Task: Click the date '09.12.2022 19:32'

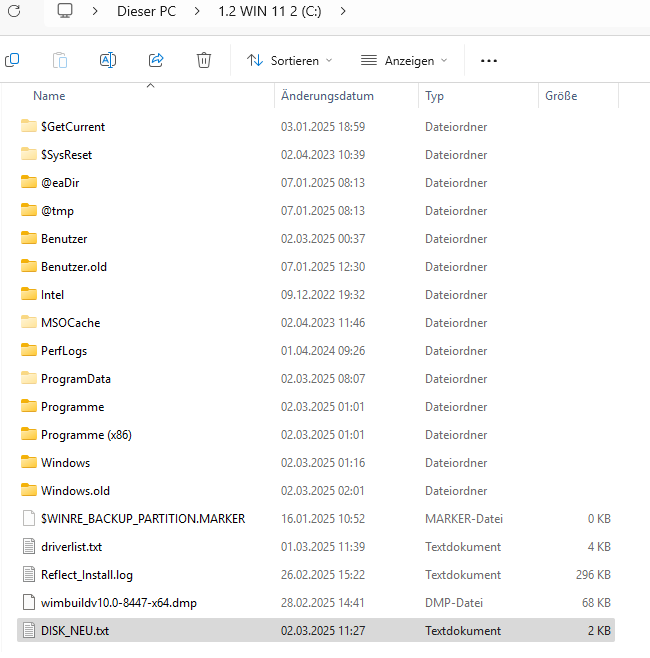Action: coord(323,295)
